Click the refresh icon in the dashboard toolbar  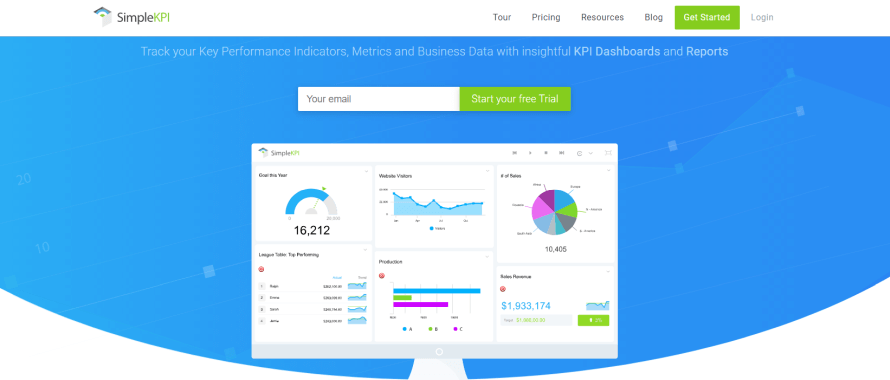pyautogui.click(x=580, y=153)
